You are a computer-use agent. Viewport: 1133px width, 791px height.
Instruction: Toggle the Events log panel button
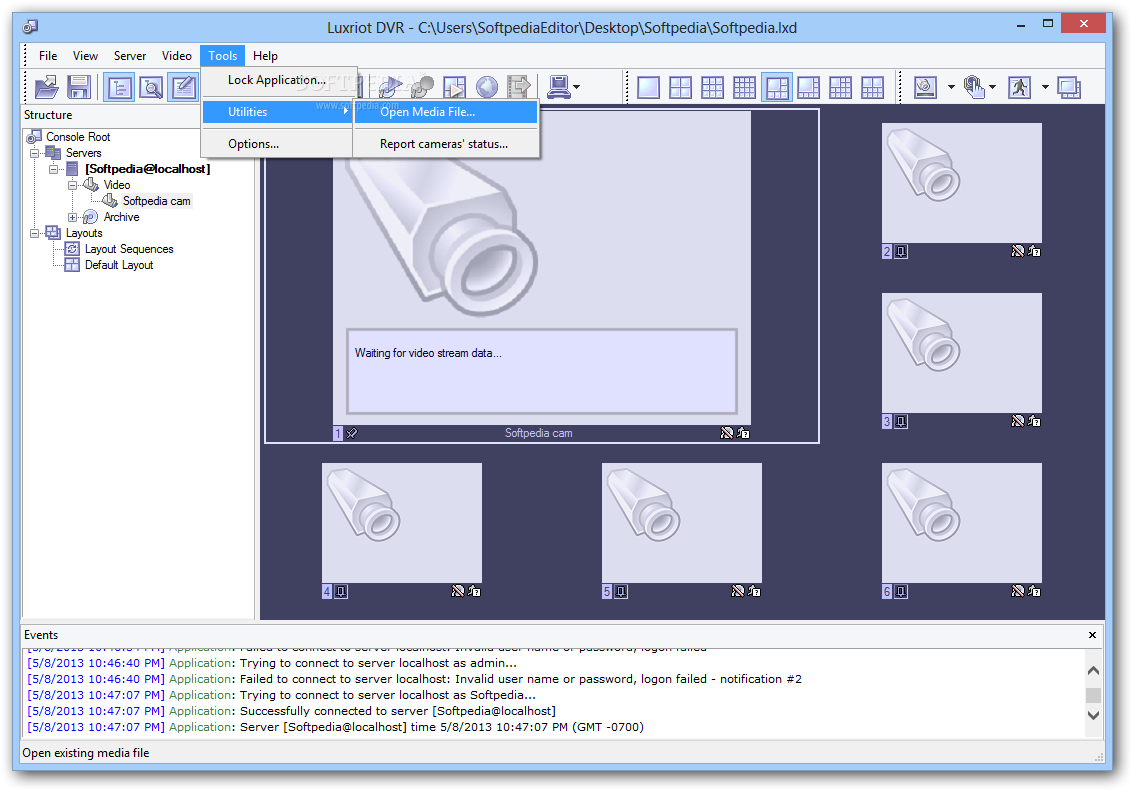[183, 87]
